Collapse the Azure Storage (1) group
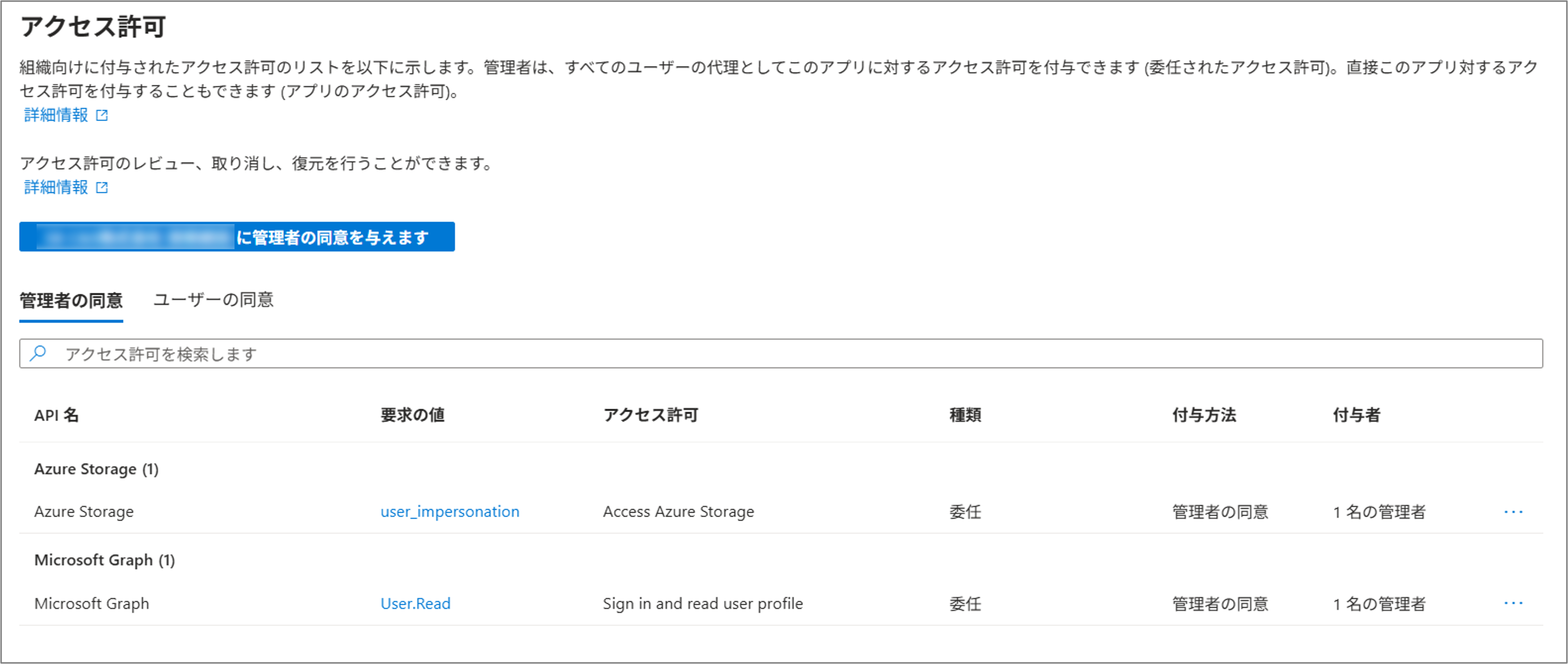The image size is (1568, 664). point(96,469)
